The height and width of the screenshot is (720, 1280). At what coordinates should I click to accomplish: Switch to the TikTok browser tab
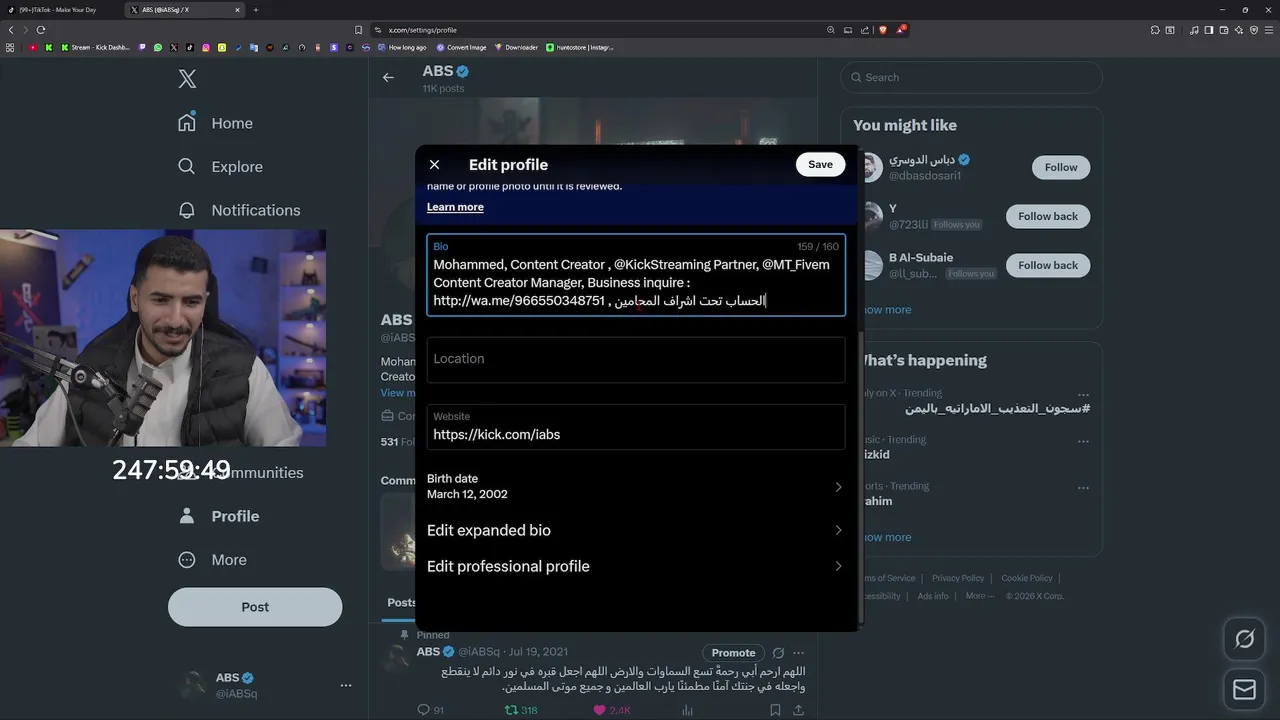point(58,10)
